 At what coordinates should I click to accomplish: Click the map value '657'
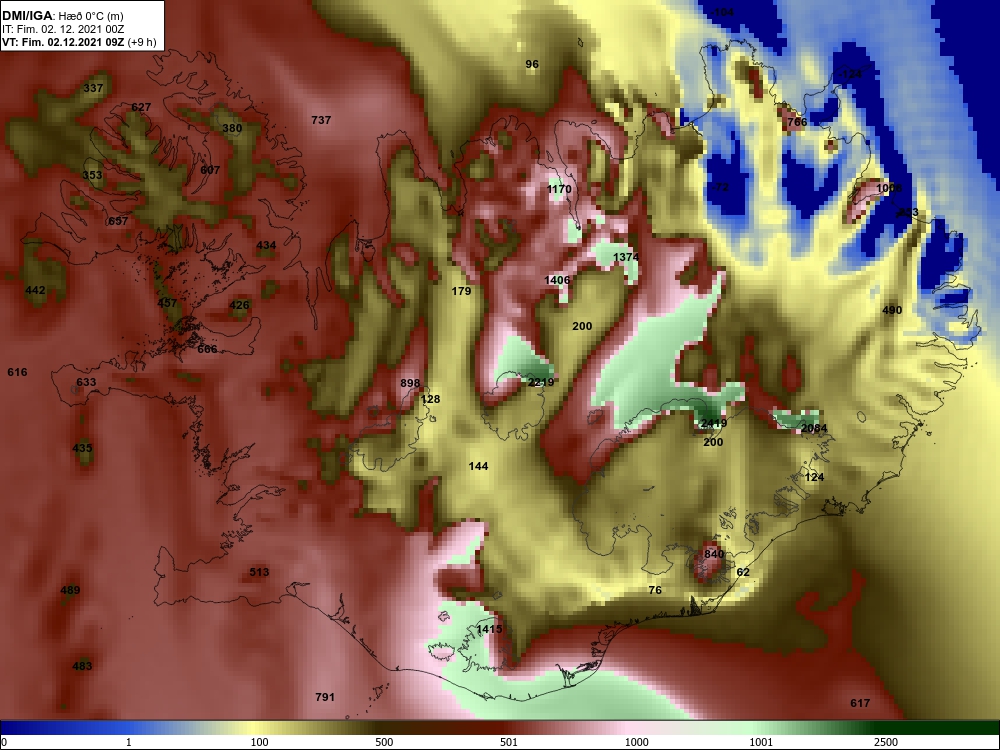[x=118, y=221]
